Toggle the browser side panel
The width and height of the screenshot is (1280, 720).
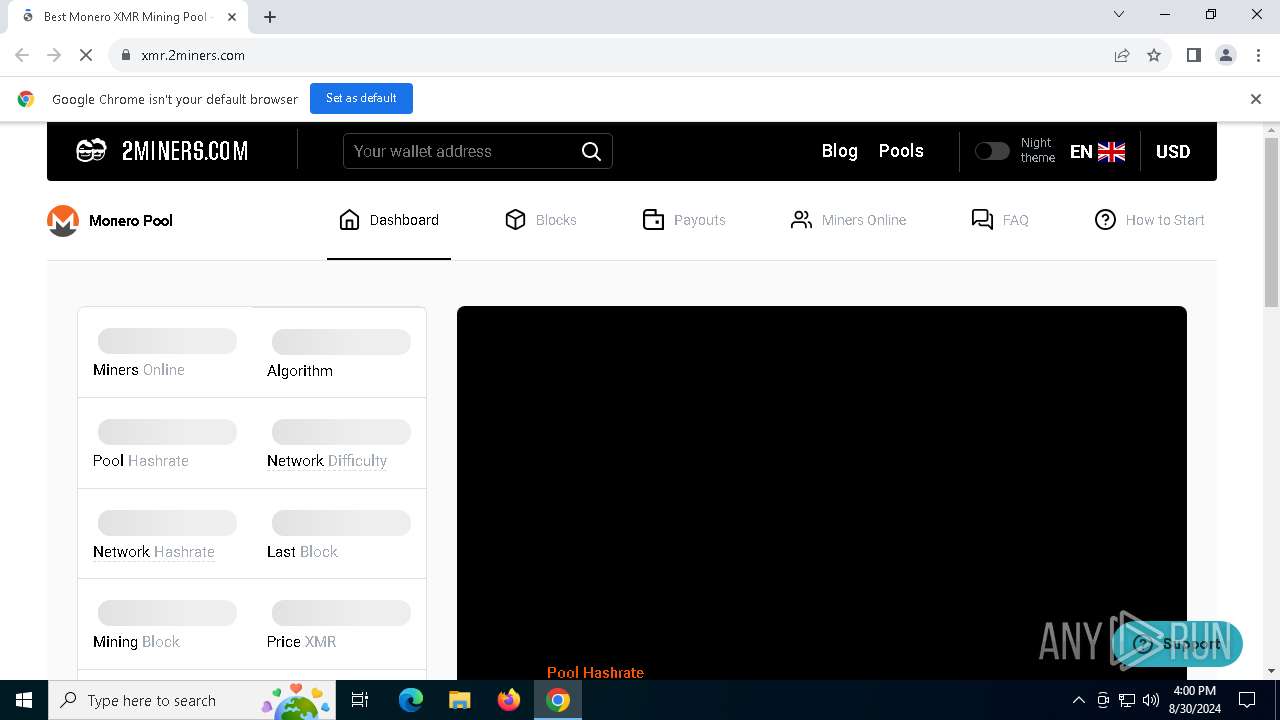(x=1193, y=55)
